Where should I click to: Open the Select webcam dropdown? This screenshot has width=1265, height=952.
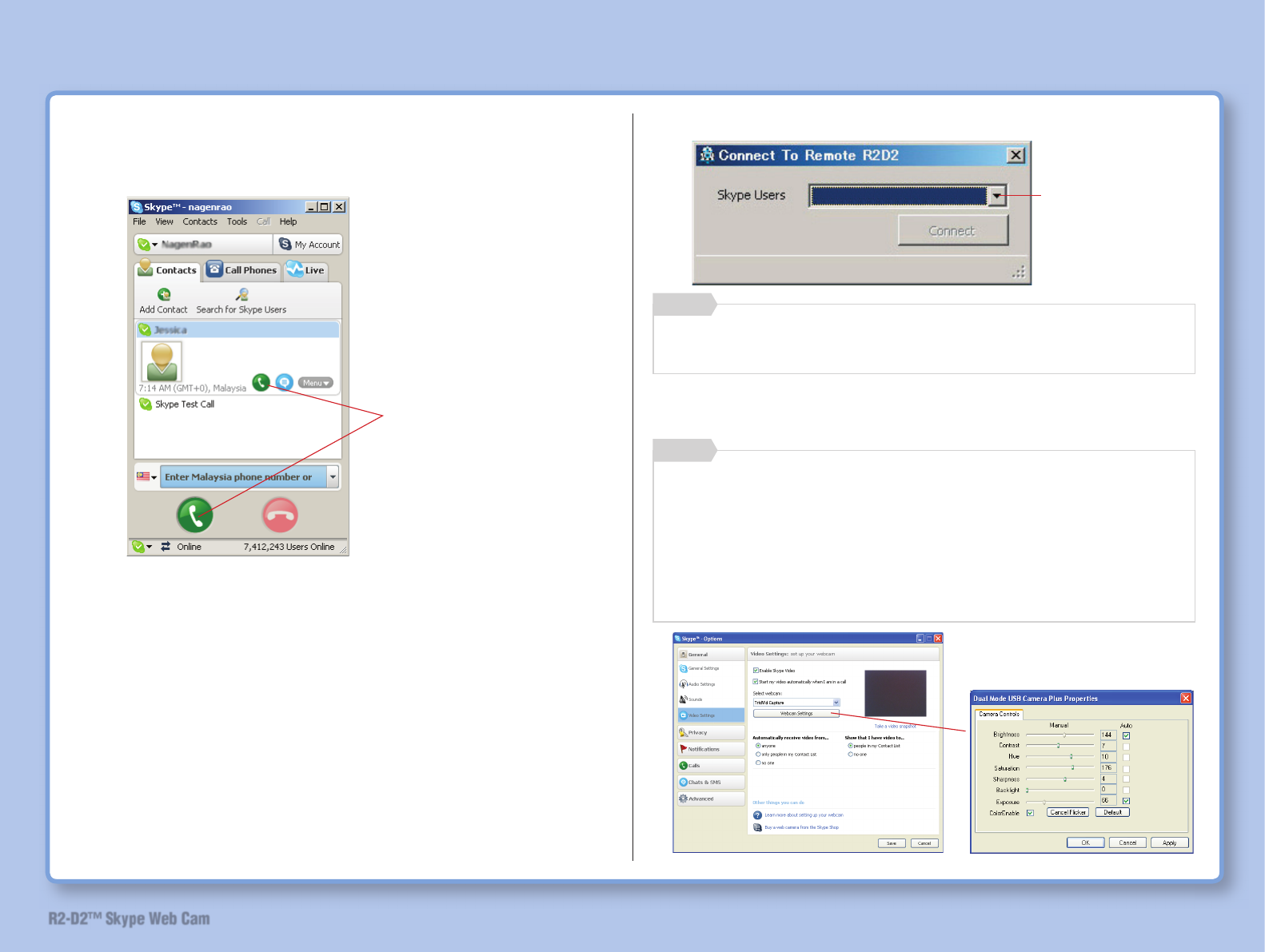pos(836,703)
